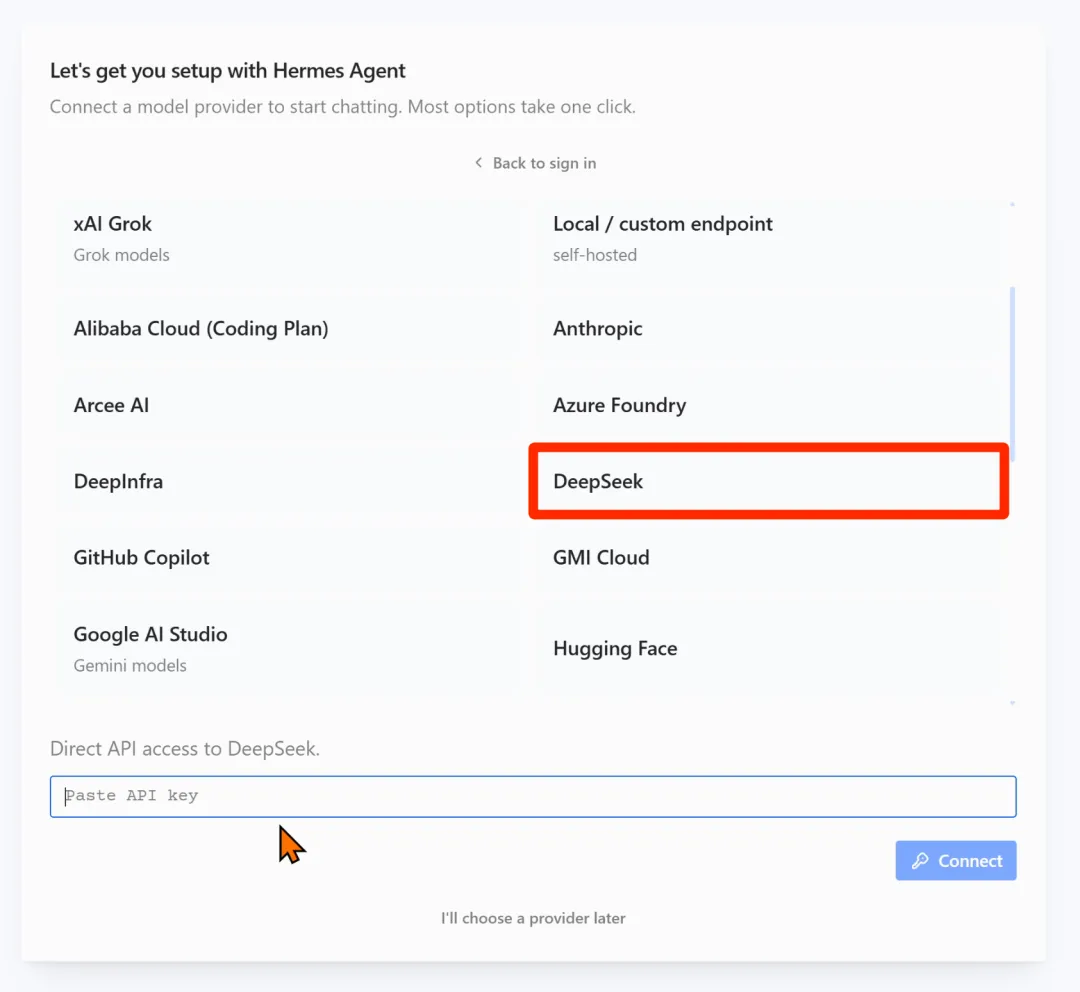Choose Local / custom endpoint provider

pos(766,238)
